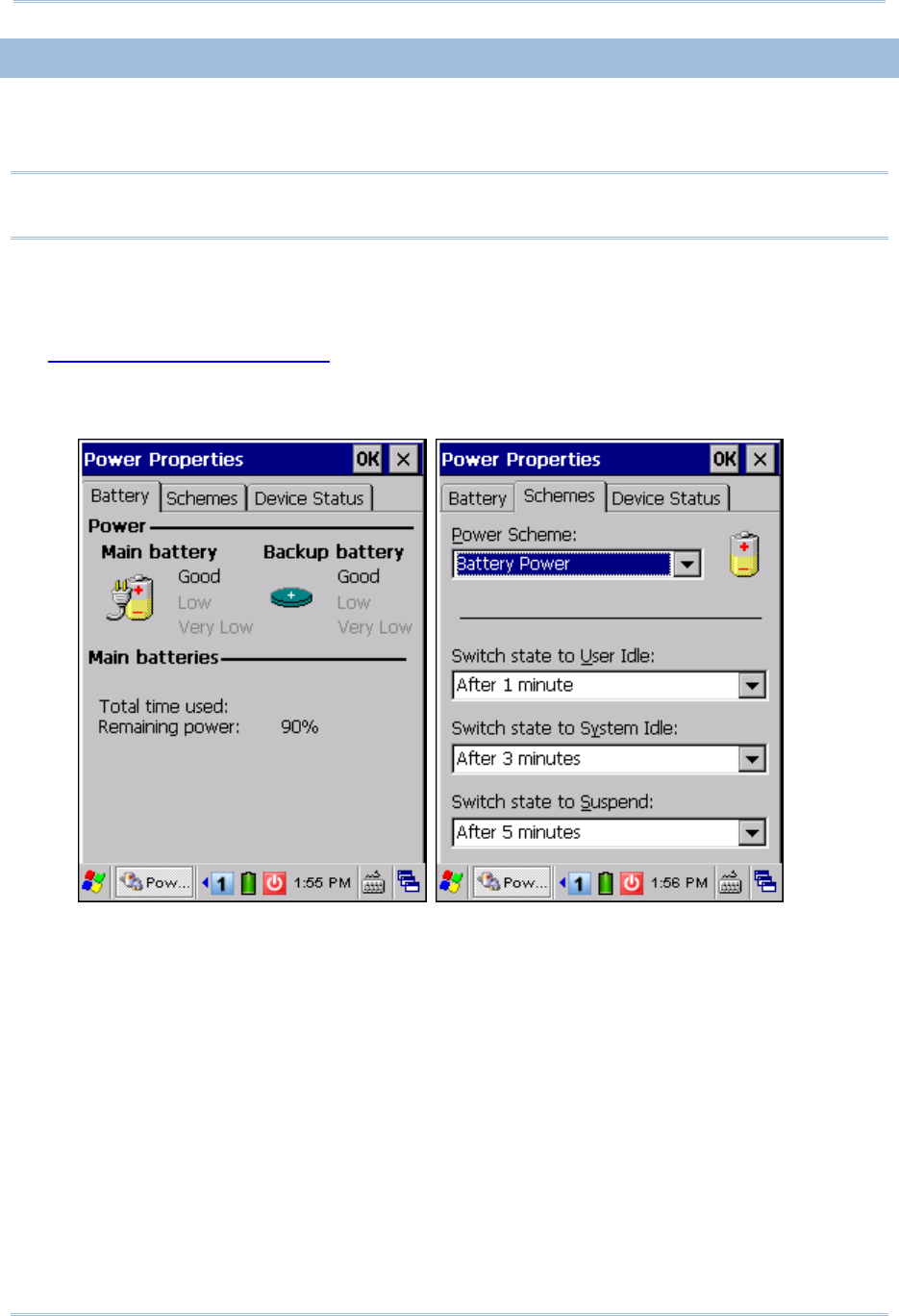The width and height of the screenshot is (899, 1316).
Task: Expand the Power Scheme dropdown arrow
Action: click(x=687, y=565)
